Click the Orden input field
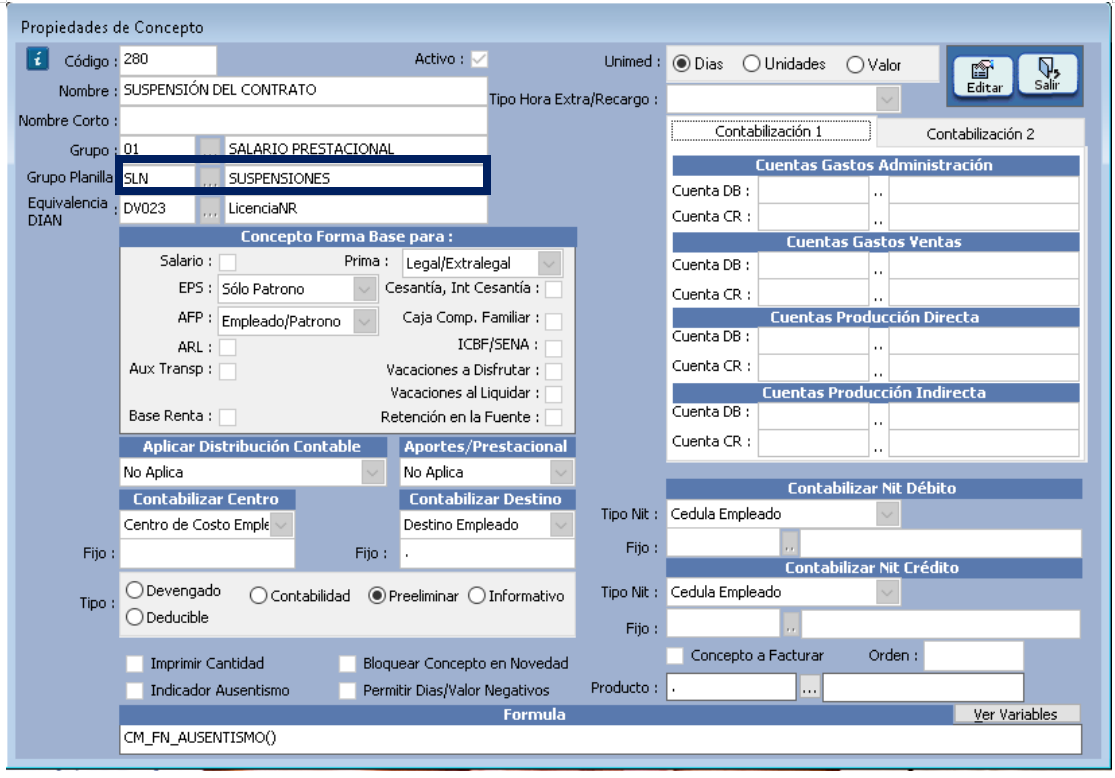 [x=973, y=656]
